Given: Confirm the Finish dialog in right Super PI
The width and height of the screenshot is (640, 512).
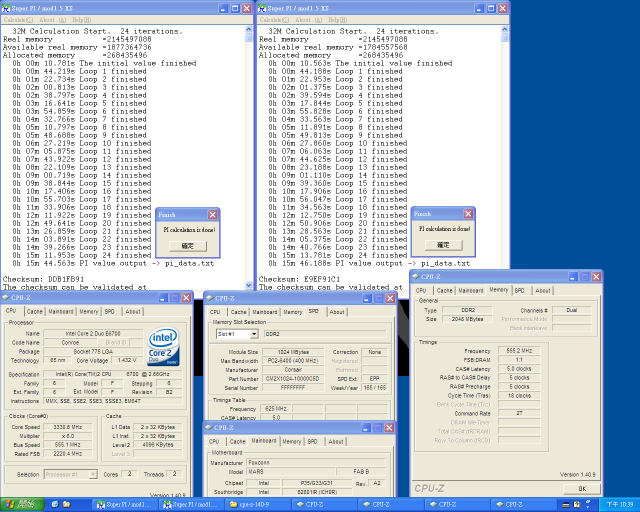Looking at the screenshot, I should pyautogui.click(x=443, y=245).
